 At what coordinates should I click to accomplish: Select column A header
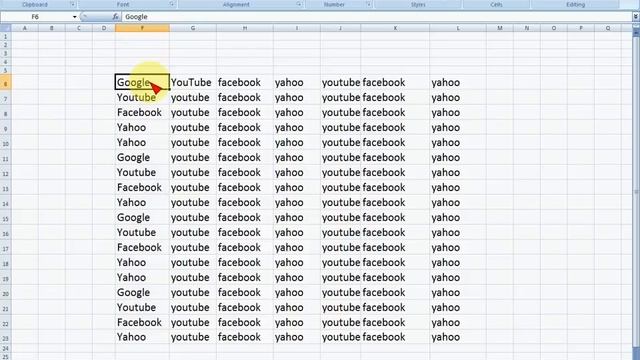tap(24, 28)
